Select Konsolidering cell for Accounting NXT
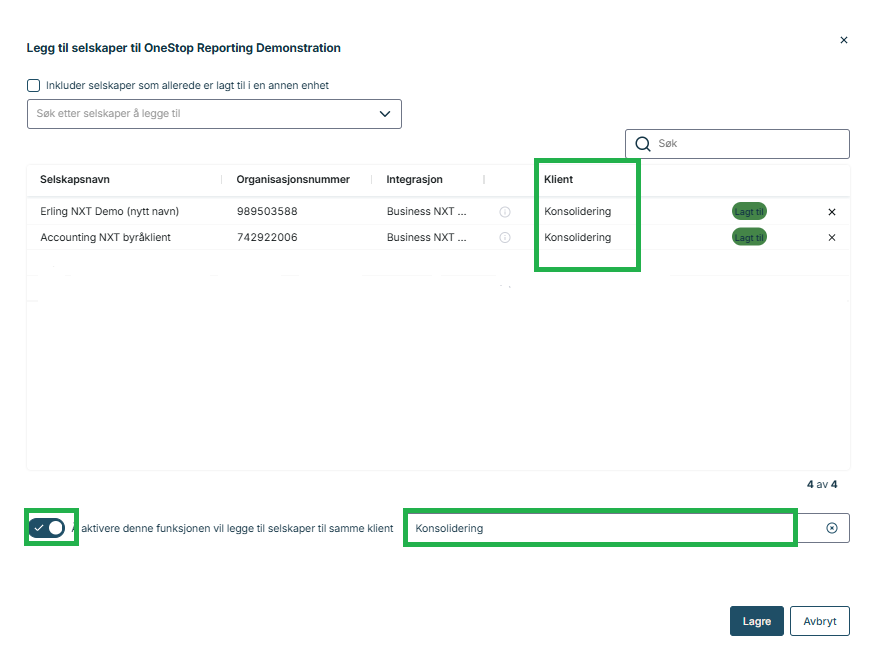 click(x=577, y=238)
